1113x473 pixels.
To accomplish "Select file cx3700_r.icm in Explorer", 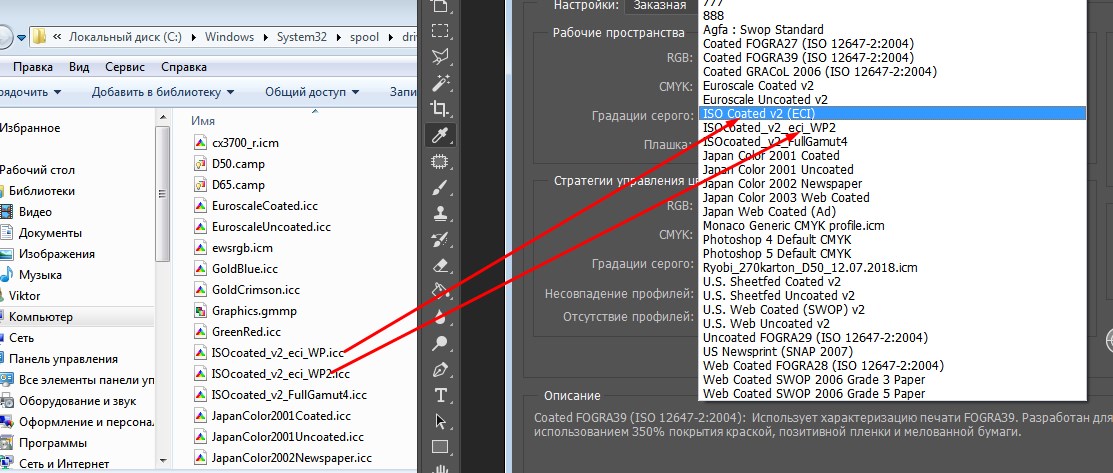I will point(245,143).
